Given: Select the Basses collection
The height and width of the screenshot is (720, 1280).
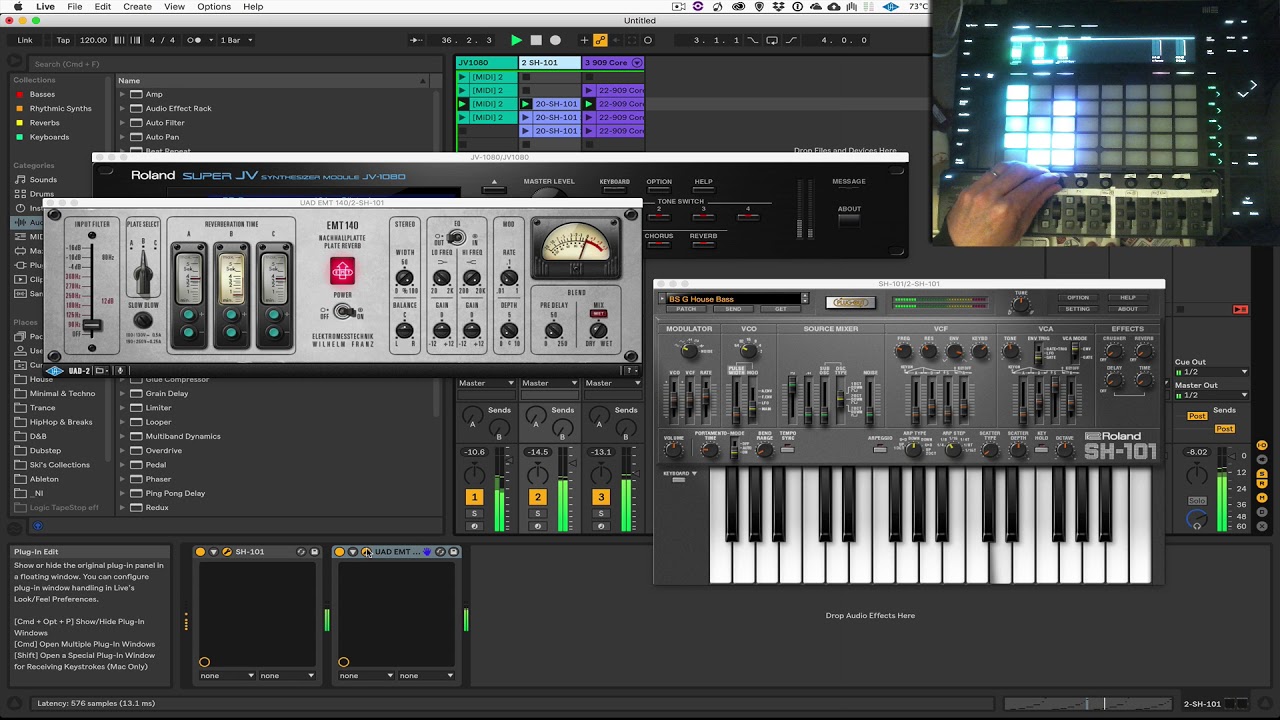Looking at the screenshot, I should pyautogui.click(x=42, y=94).
